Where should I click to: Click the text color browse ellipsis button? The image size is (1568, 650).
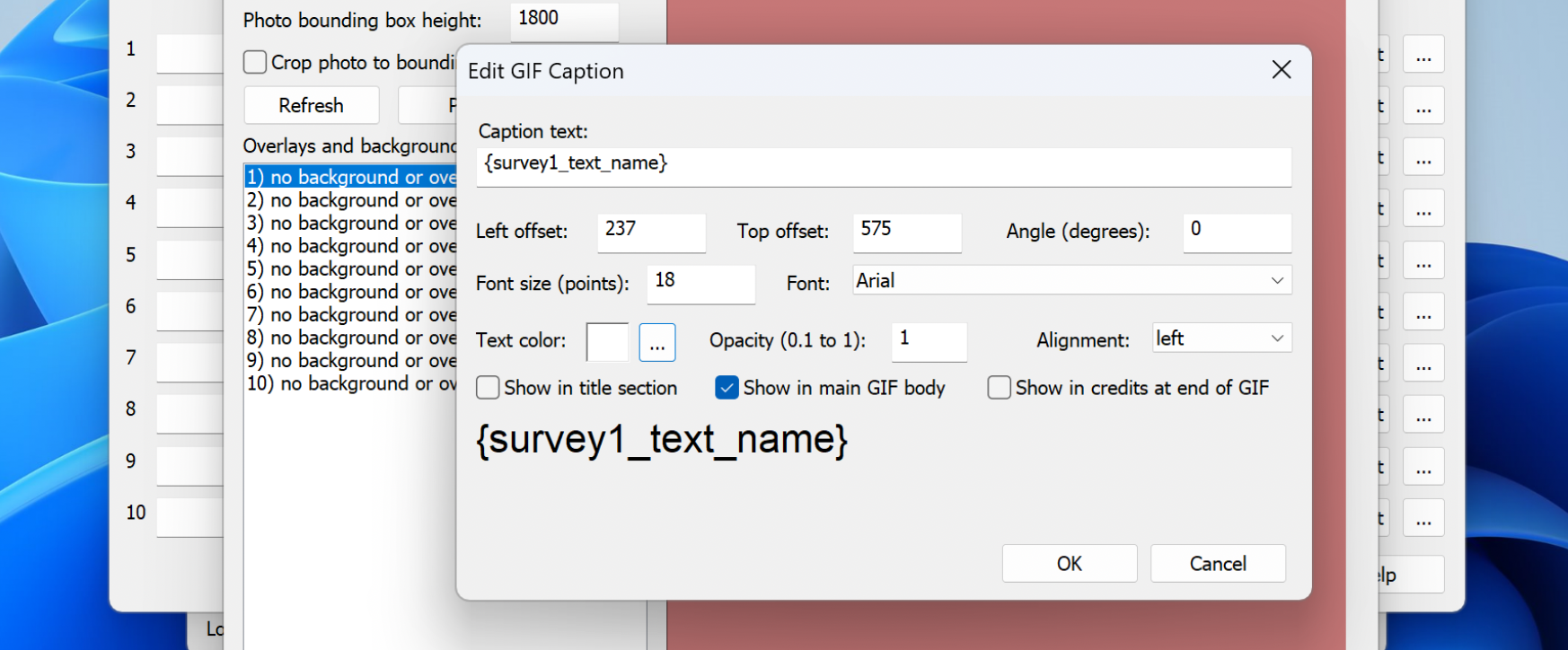click(x=656, y=343)
